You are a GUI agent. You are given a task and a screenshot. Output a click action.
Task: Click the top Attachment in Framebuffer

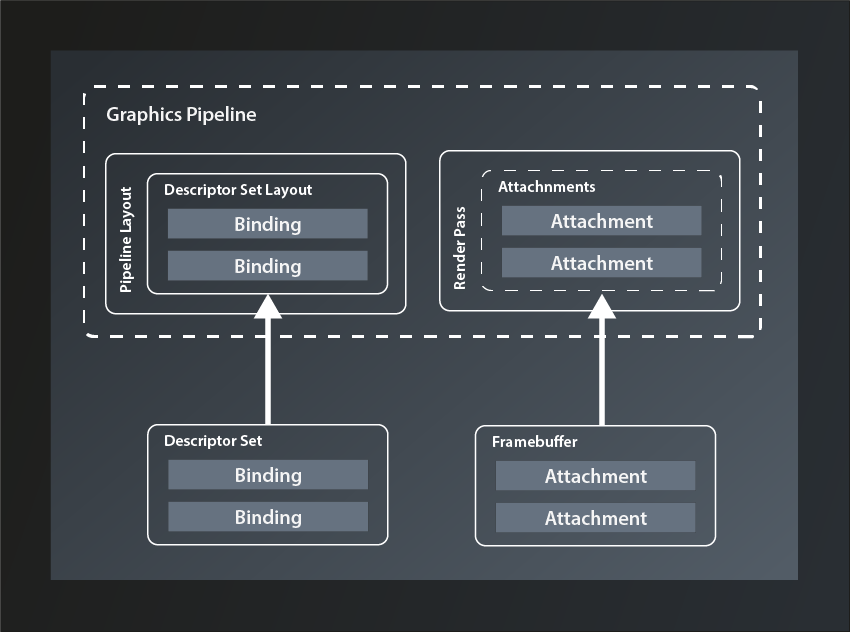point(594,476)
